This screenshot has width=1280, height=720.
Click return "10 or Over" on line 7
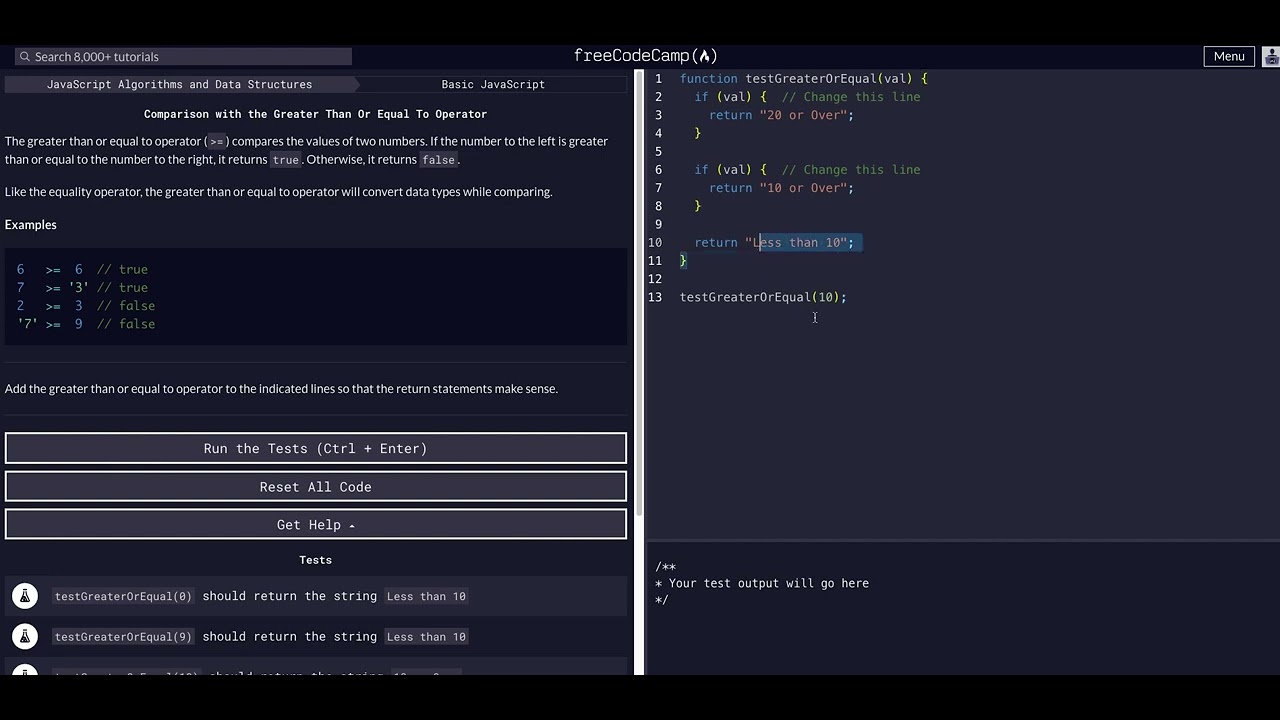[782, 188]
